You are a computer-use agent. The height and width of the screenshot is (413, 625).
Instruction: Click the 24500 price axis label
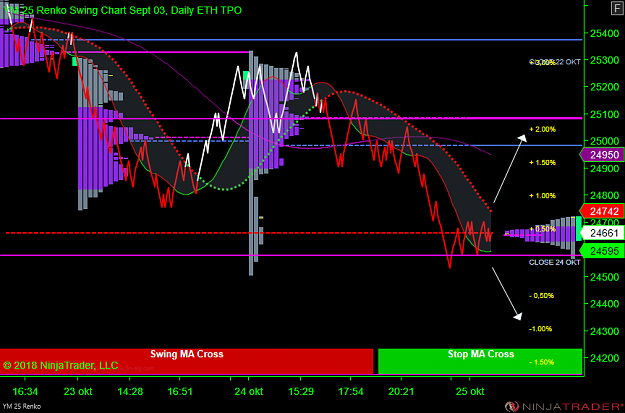[604, 277]
